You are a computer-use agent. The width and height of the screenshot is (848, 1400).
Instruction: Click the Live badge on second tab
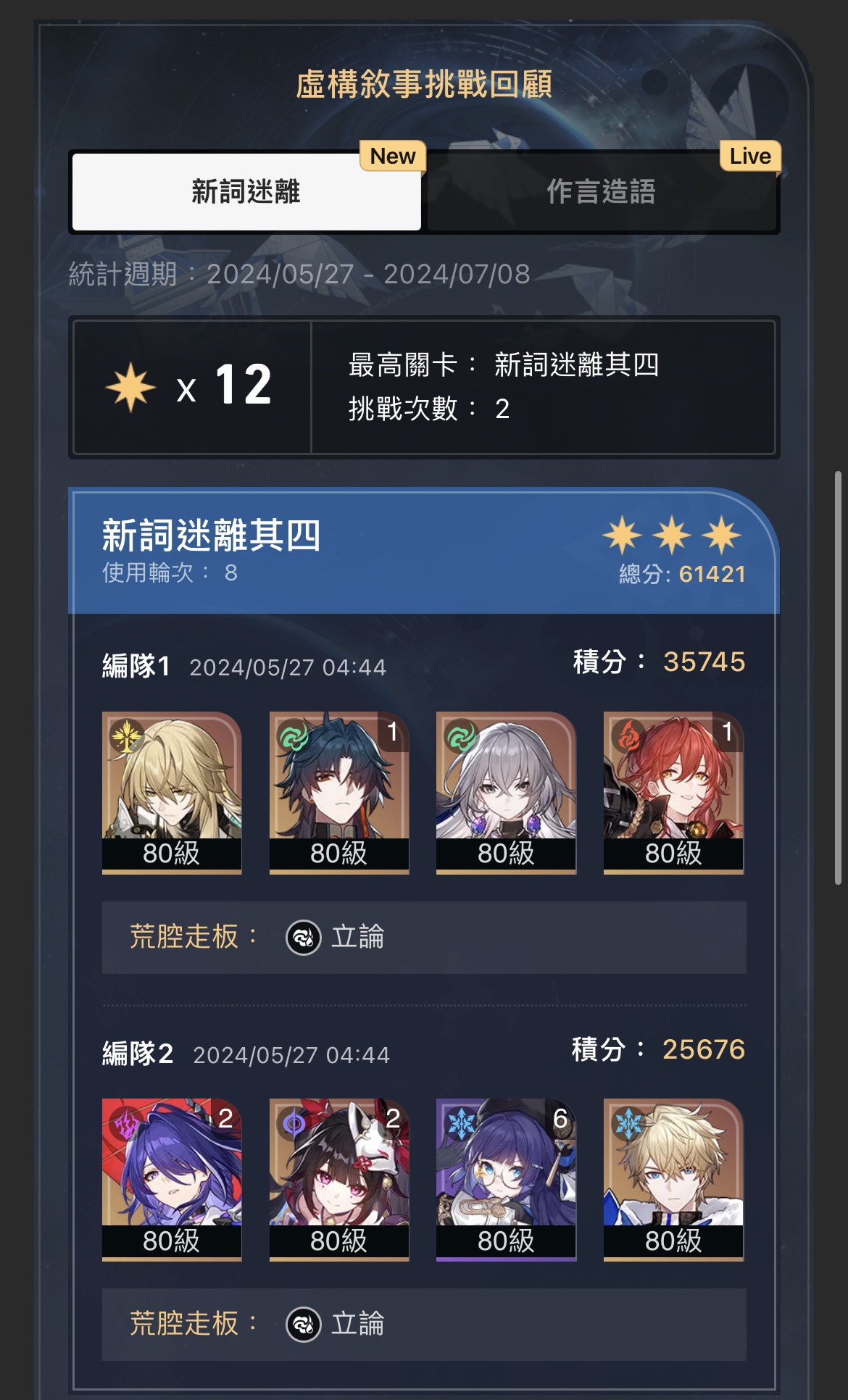(x=750, y=156)
